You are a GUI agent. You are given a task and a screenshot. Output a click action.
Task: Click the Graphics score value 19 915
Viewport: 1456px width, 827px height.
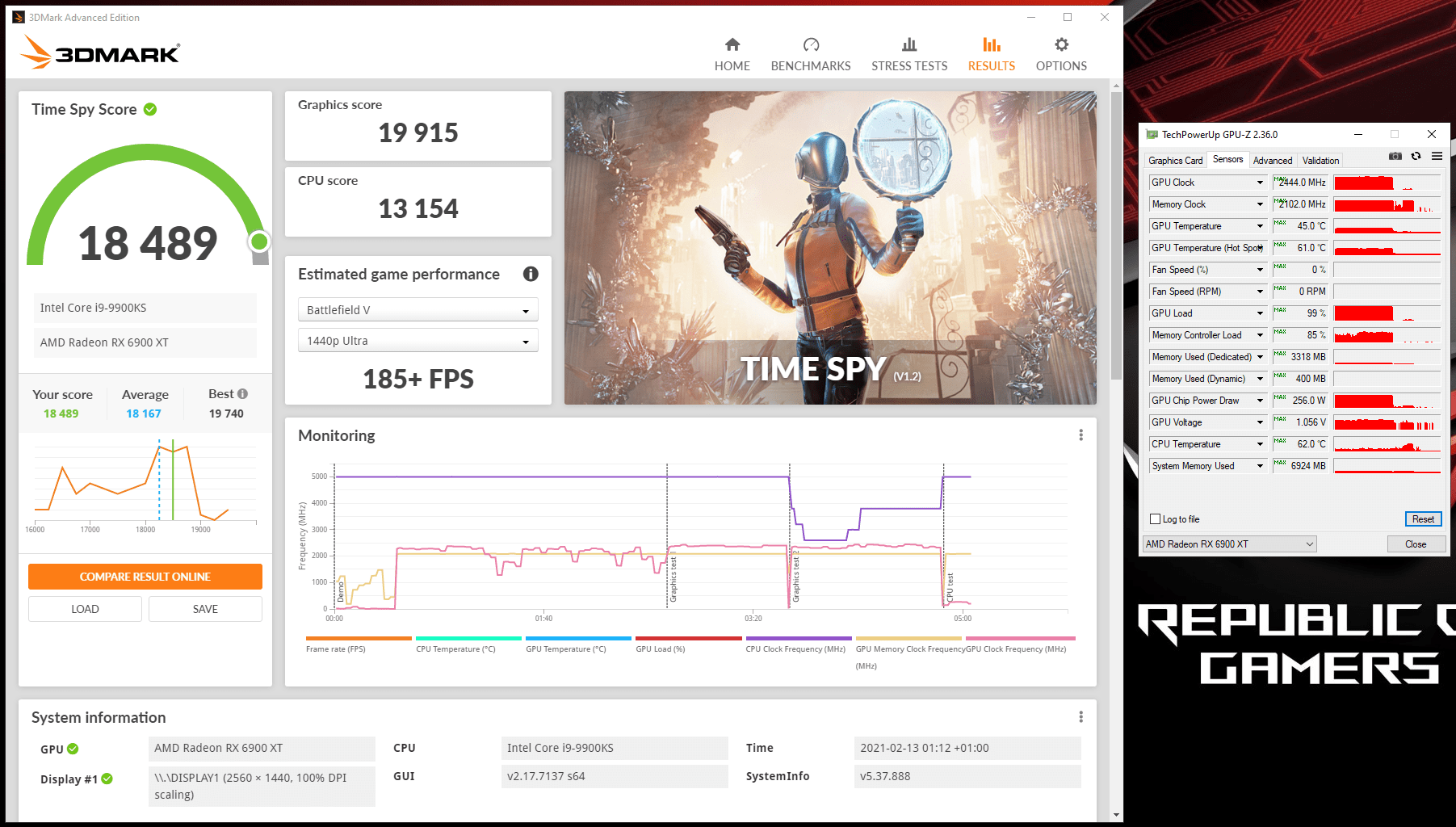click(417, 133)
